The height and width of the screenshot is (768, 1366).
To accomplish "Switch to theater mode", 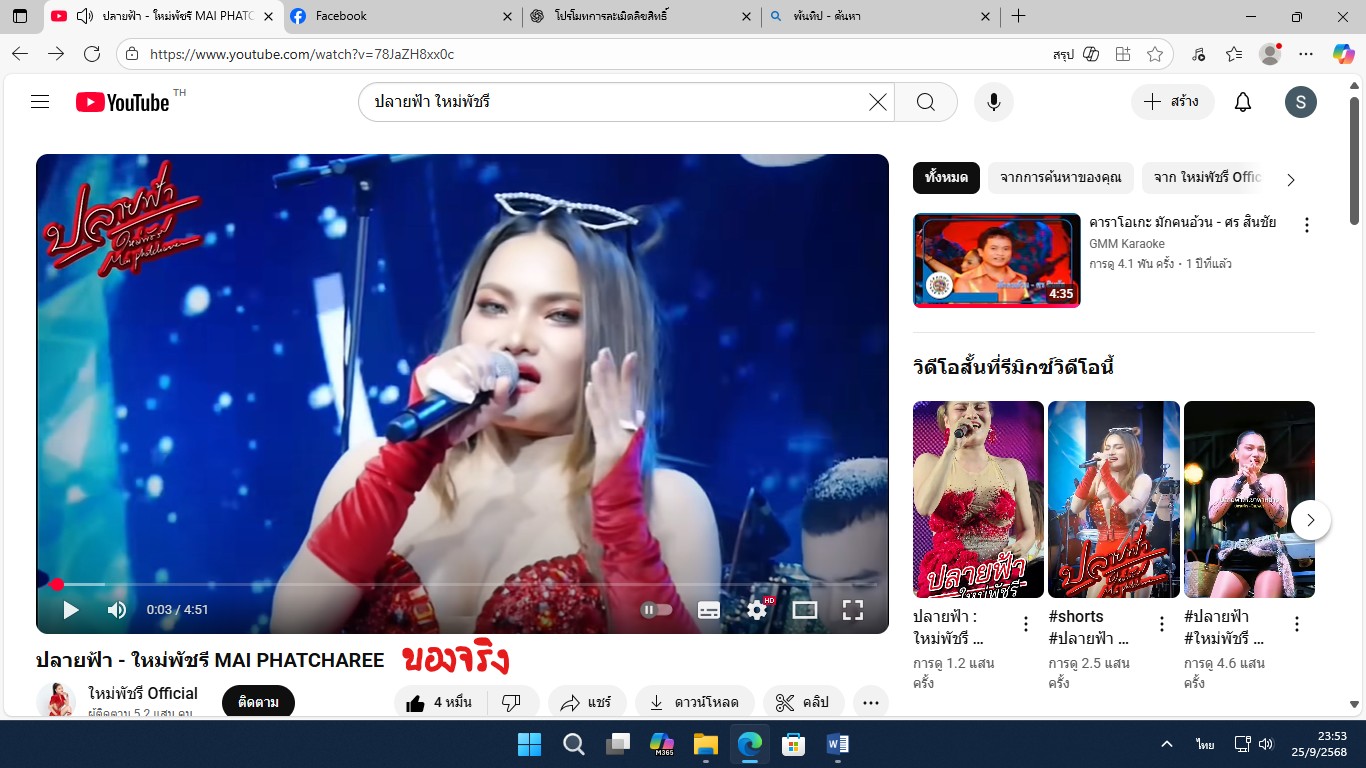I will pos(805,609).
